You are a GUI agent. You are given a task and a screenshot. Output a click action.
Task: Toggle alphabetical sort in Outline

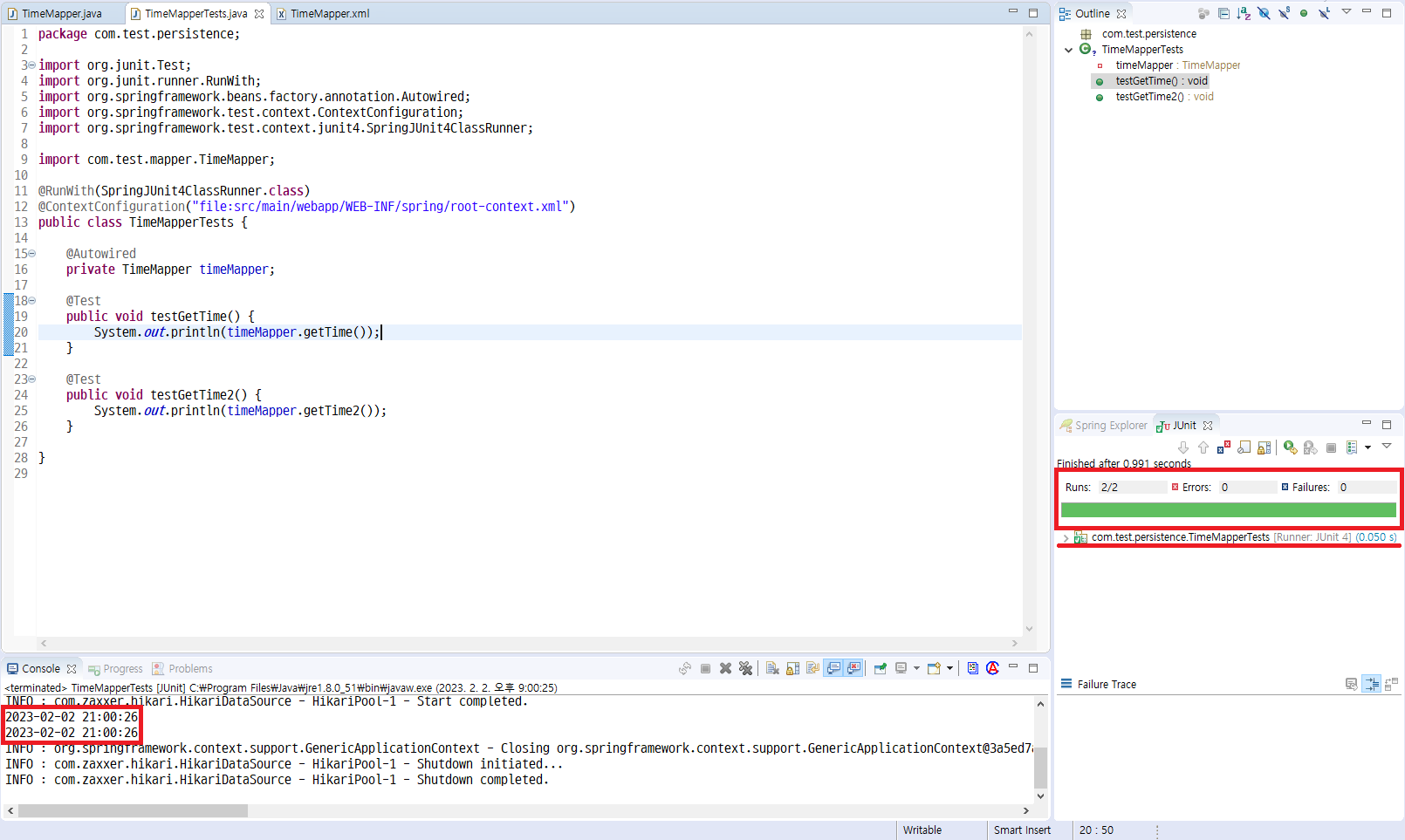point(1244,13)
